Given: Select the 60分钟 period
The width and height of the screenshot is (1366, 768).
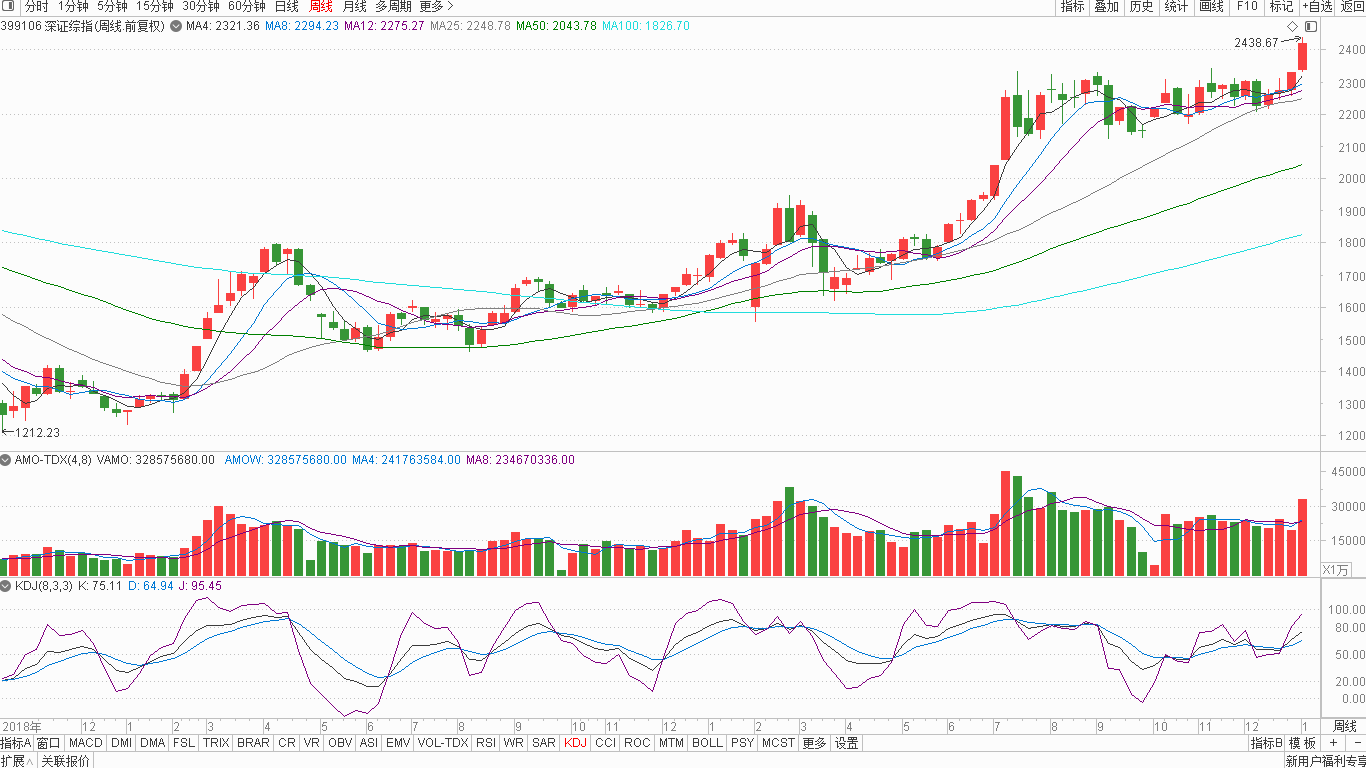Looking at the screenshot, I should pos(246,6).
